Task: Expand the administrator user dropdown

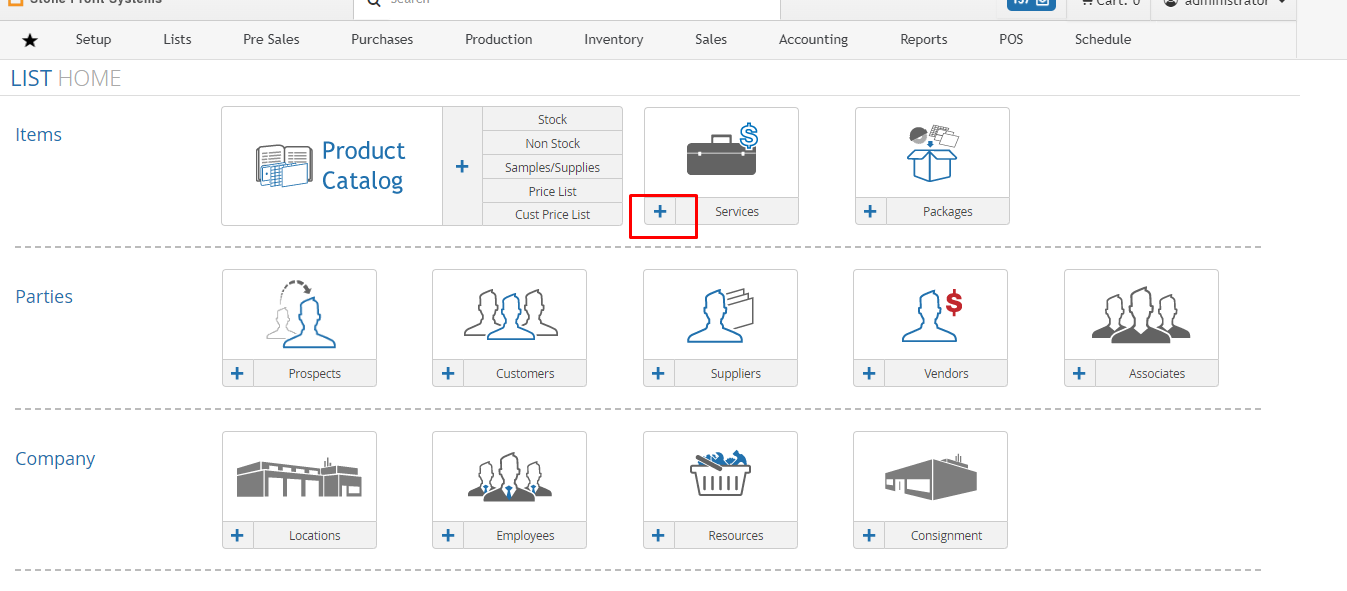Action: point(1223,4)
